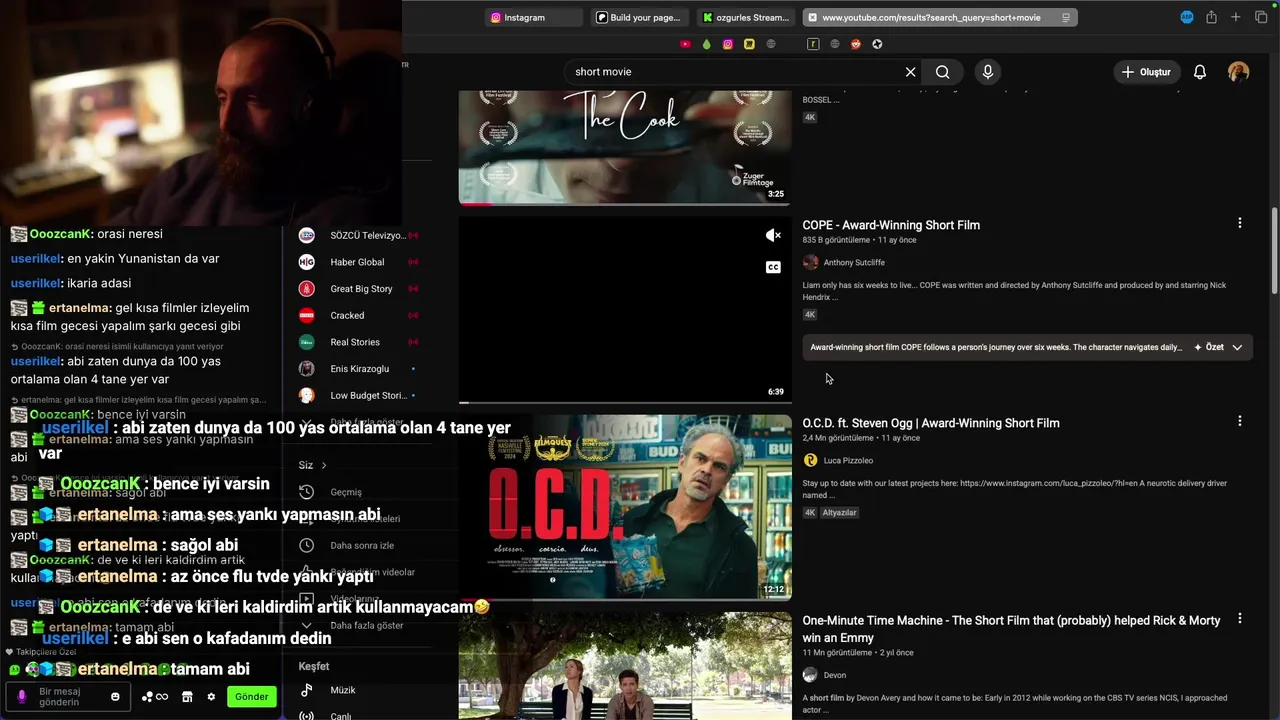Clear the 'short movie' search text
The height and width of the screenshot is (720, 1280).
[x=910, y=72]
